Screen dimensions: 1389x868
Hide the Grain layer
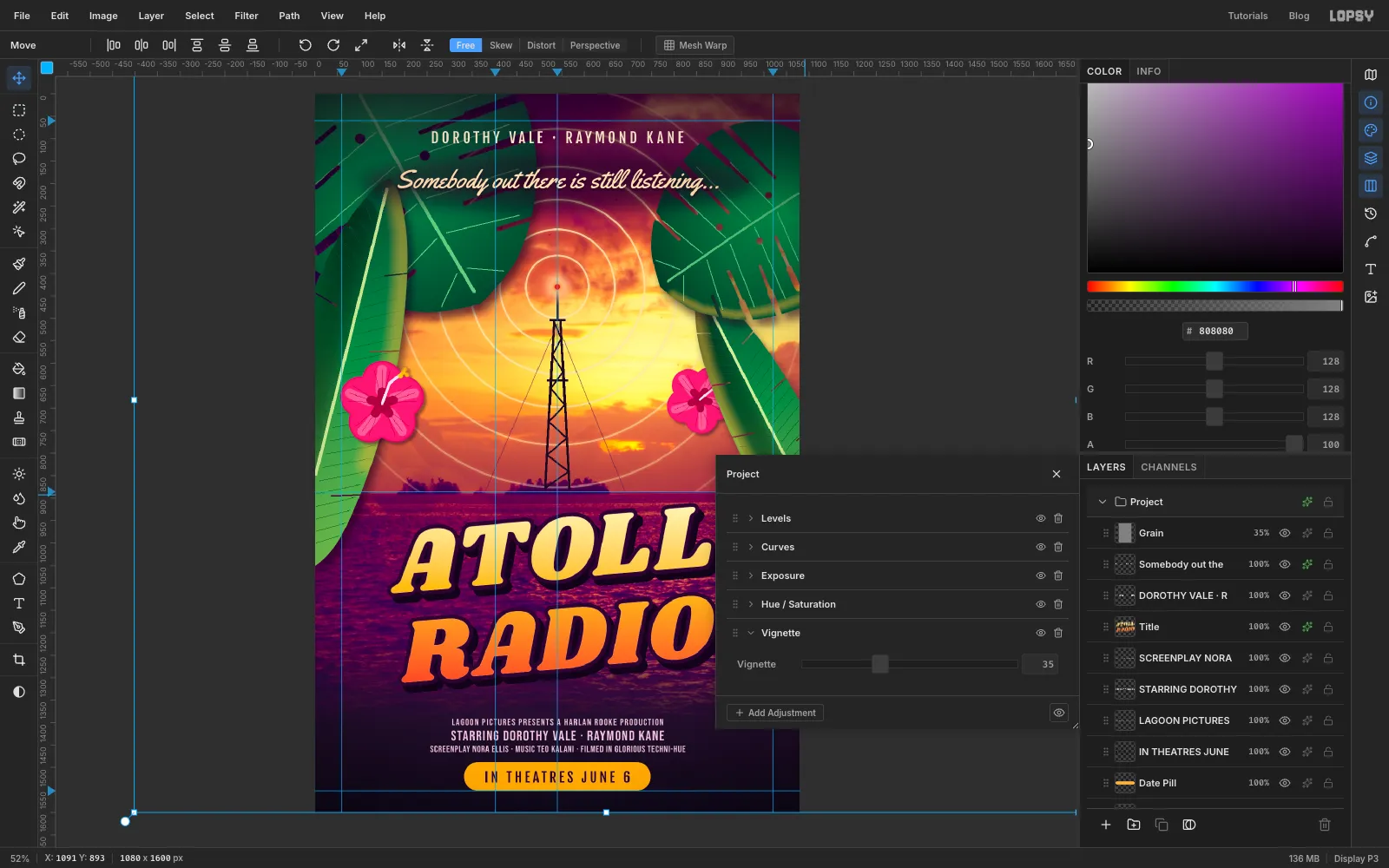1285,533
